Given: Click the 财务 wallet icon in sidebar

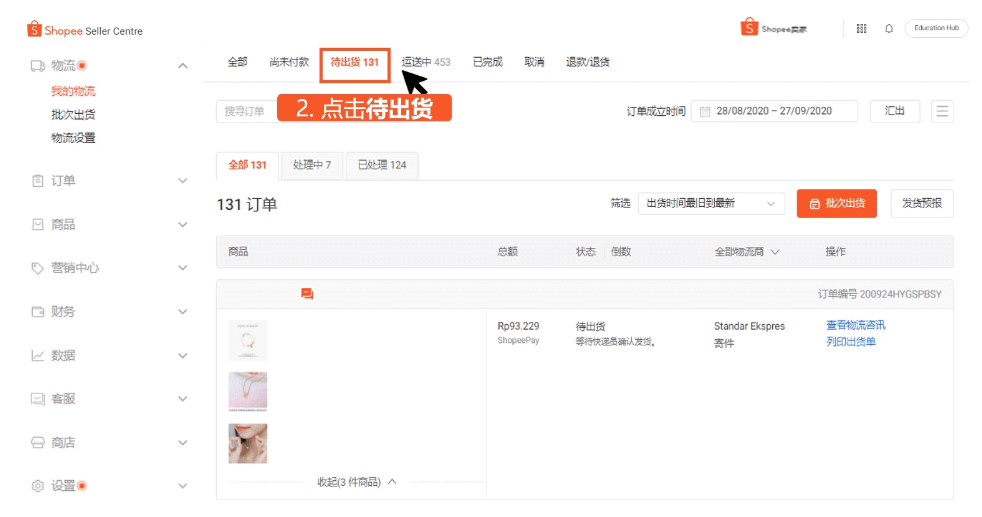Looking at the screenshot, I should coord(38,312).
